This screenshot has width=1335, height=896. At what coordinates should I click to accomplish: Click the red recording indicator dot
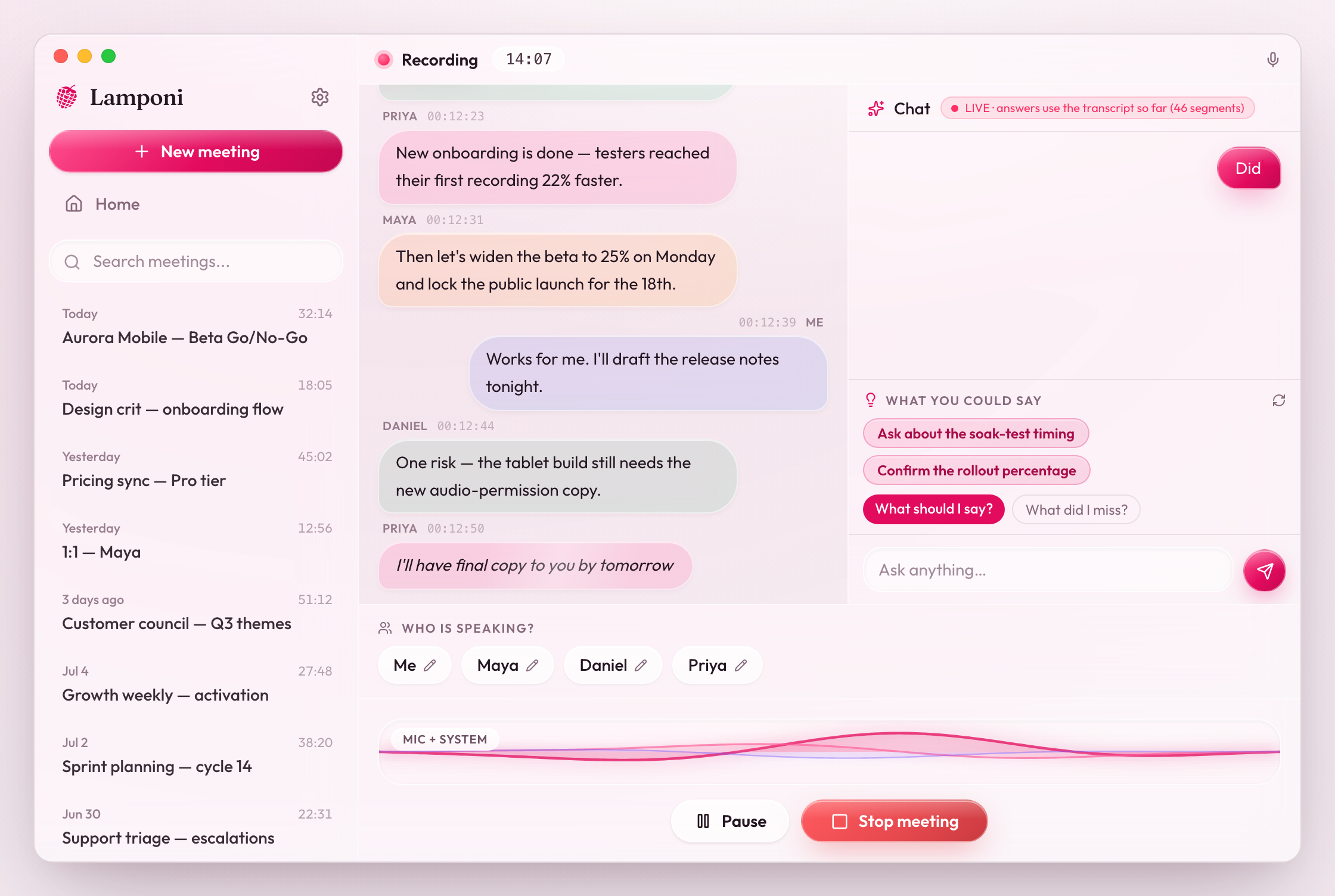click(384, 60)
